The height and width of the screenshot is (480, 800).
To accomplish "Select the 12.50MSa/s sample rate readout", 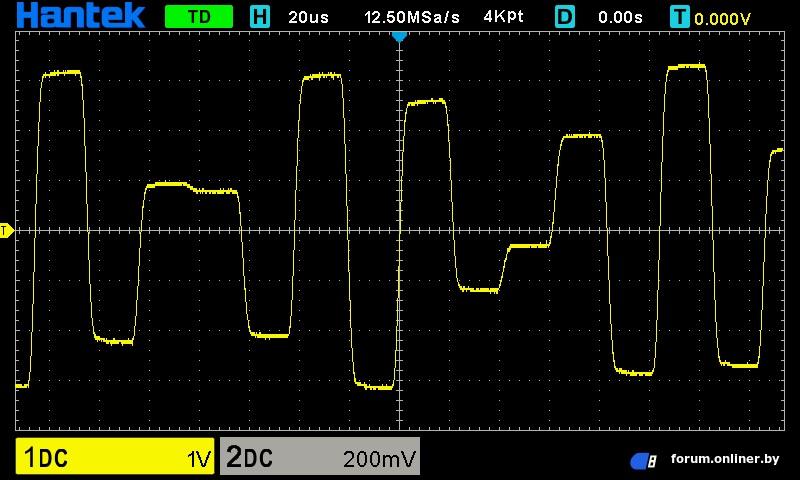I will pyautogui.click(x=411, y=17).
